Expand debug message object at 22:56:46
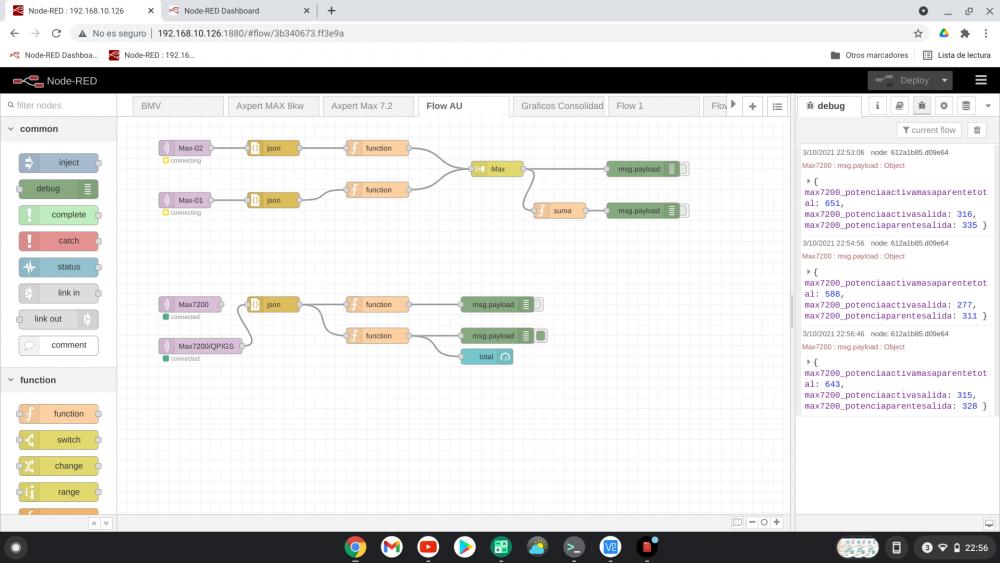1000x563 pixels. 808,362
